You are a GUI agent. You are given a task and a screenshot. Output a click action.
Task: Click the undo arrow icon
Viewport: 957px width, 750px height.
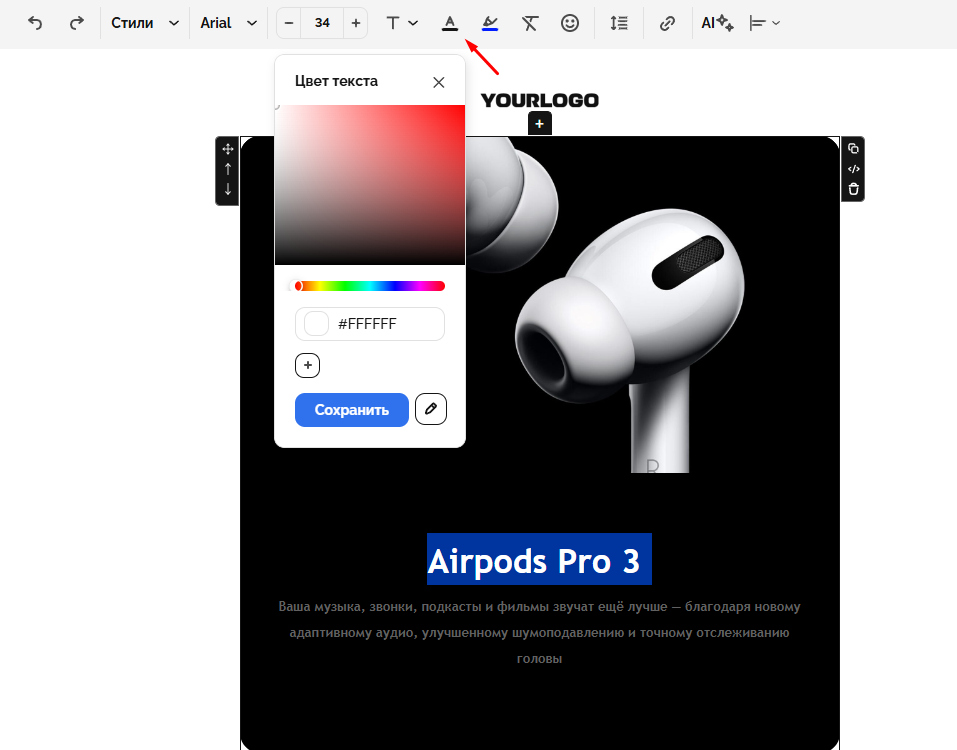35,23
